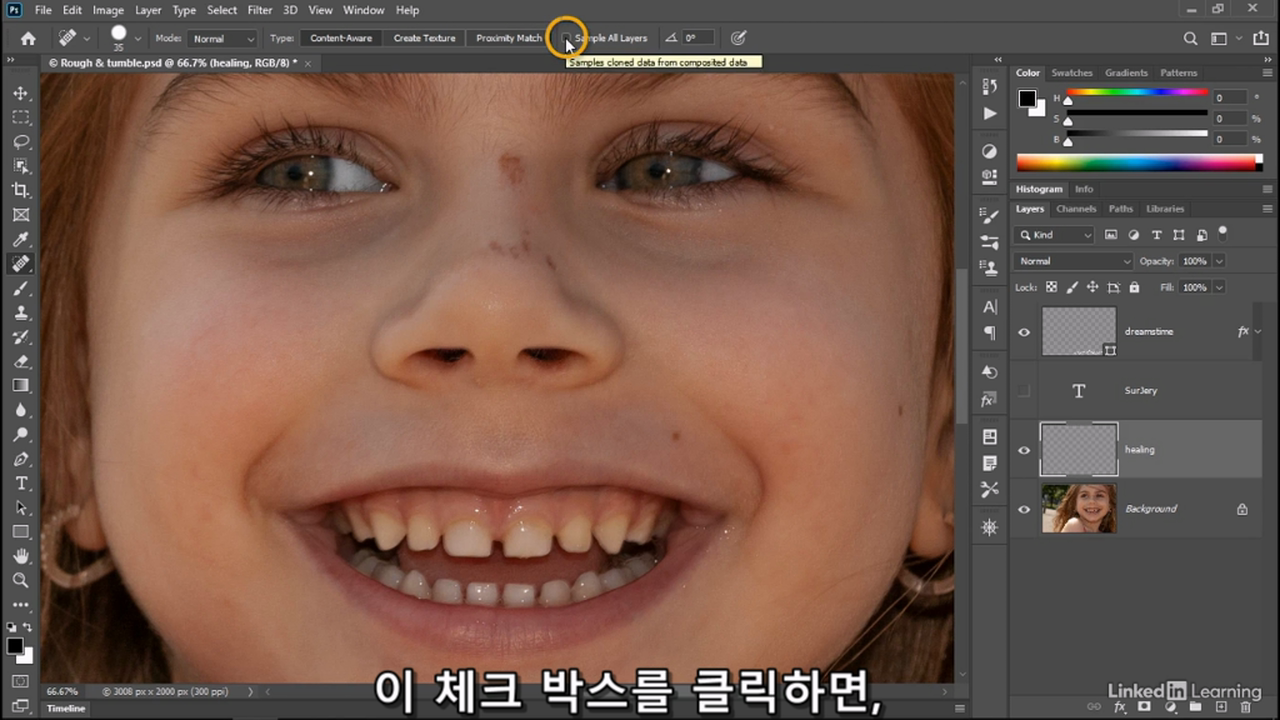Open the healing Mode dropdown
1280x720 pixels.
pos(224,38)
